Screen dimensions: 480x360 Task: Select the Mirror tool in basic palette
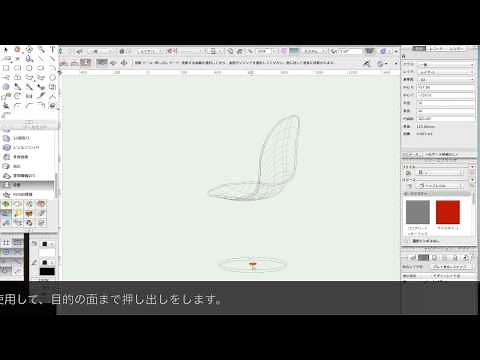point(29,96)
